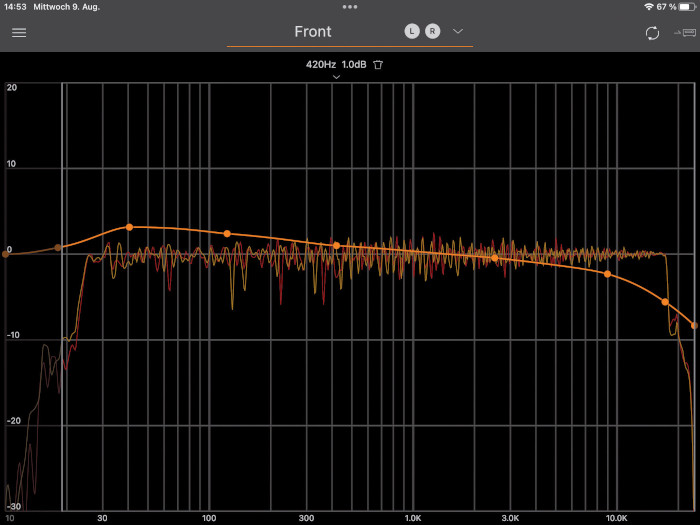Select the curve control point near 9kHz

click(x=607, y=274)
